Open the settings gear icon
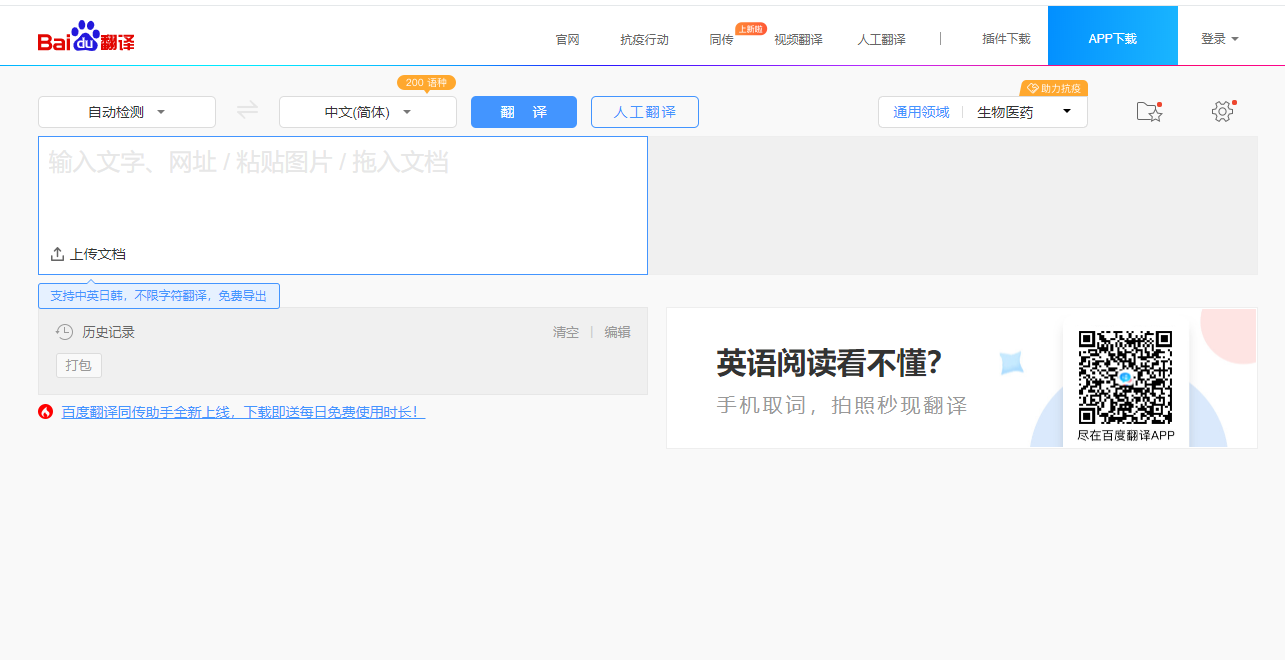This screenshot has height=660, width=1285. 1222,112
